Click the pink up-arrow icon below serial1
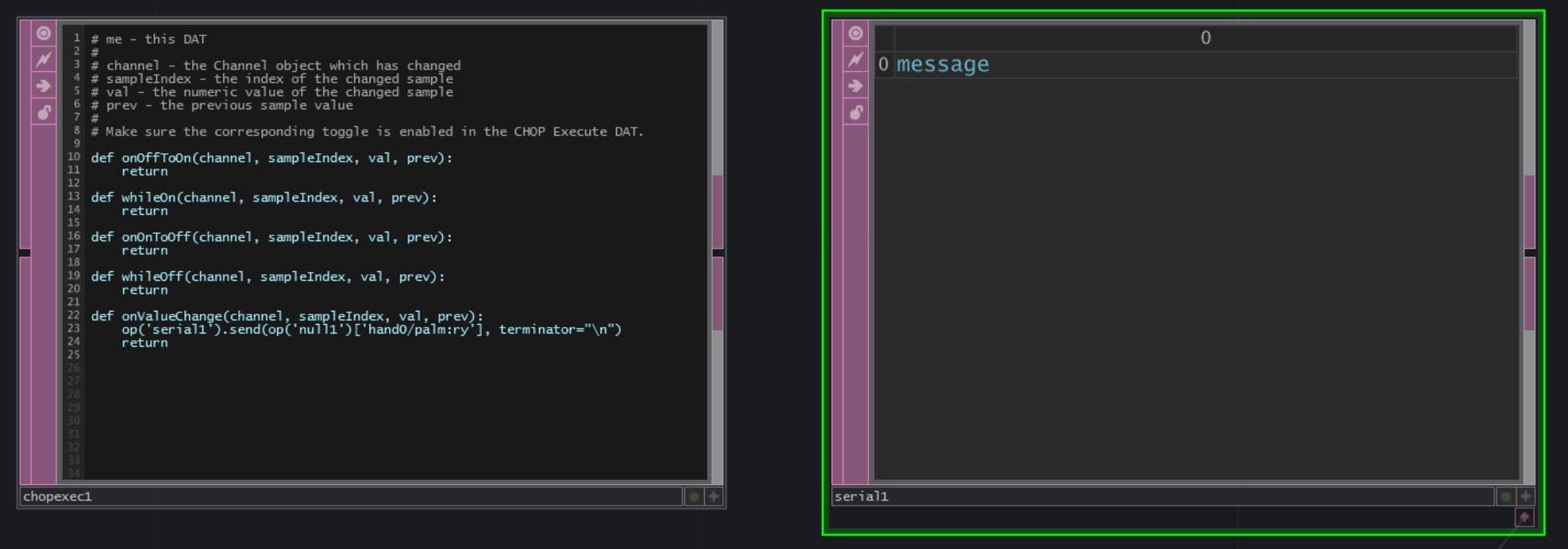1568x549 pixels. [1524, 517]
